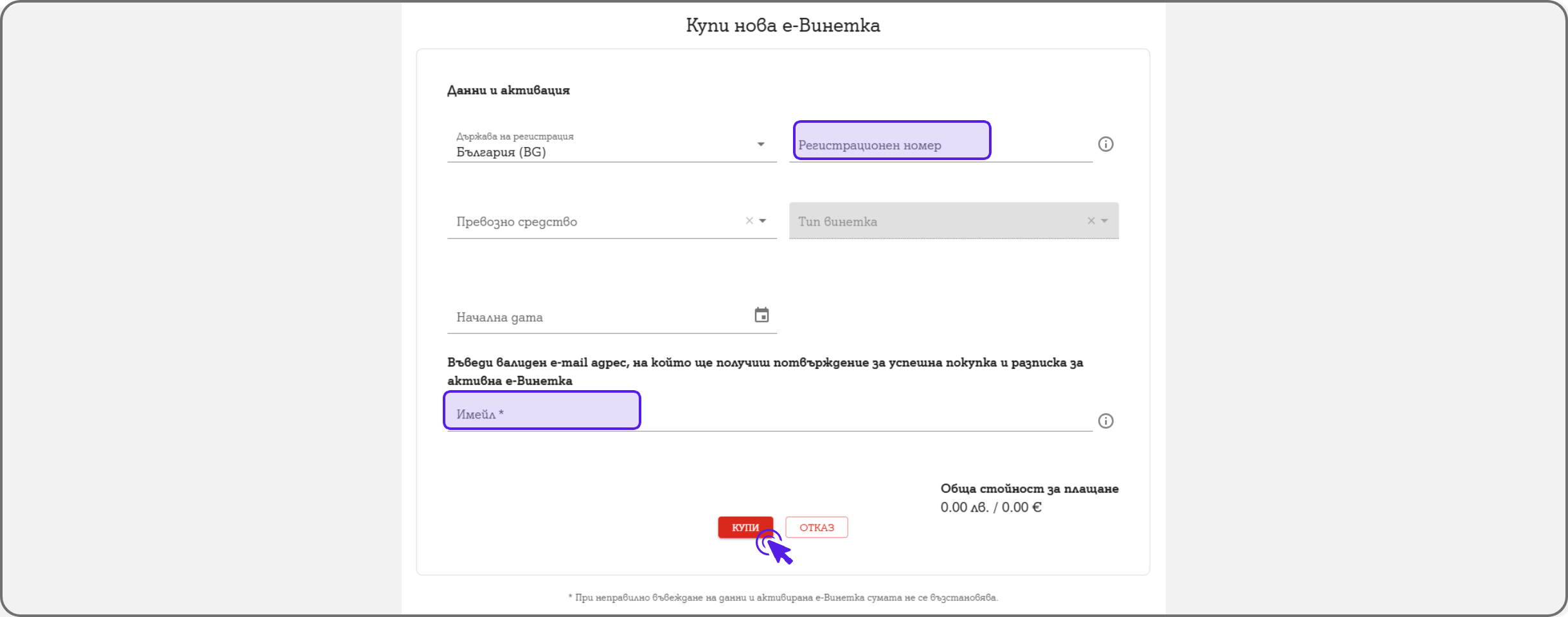Click the Данни и активация section heading

pyautogui.click(x=508, y=91)
